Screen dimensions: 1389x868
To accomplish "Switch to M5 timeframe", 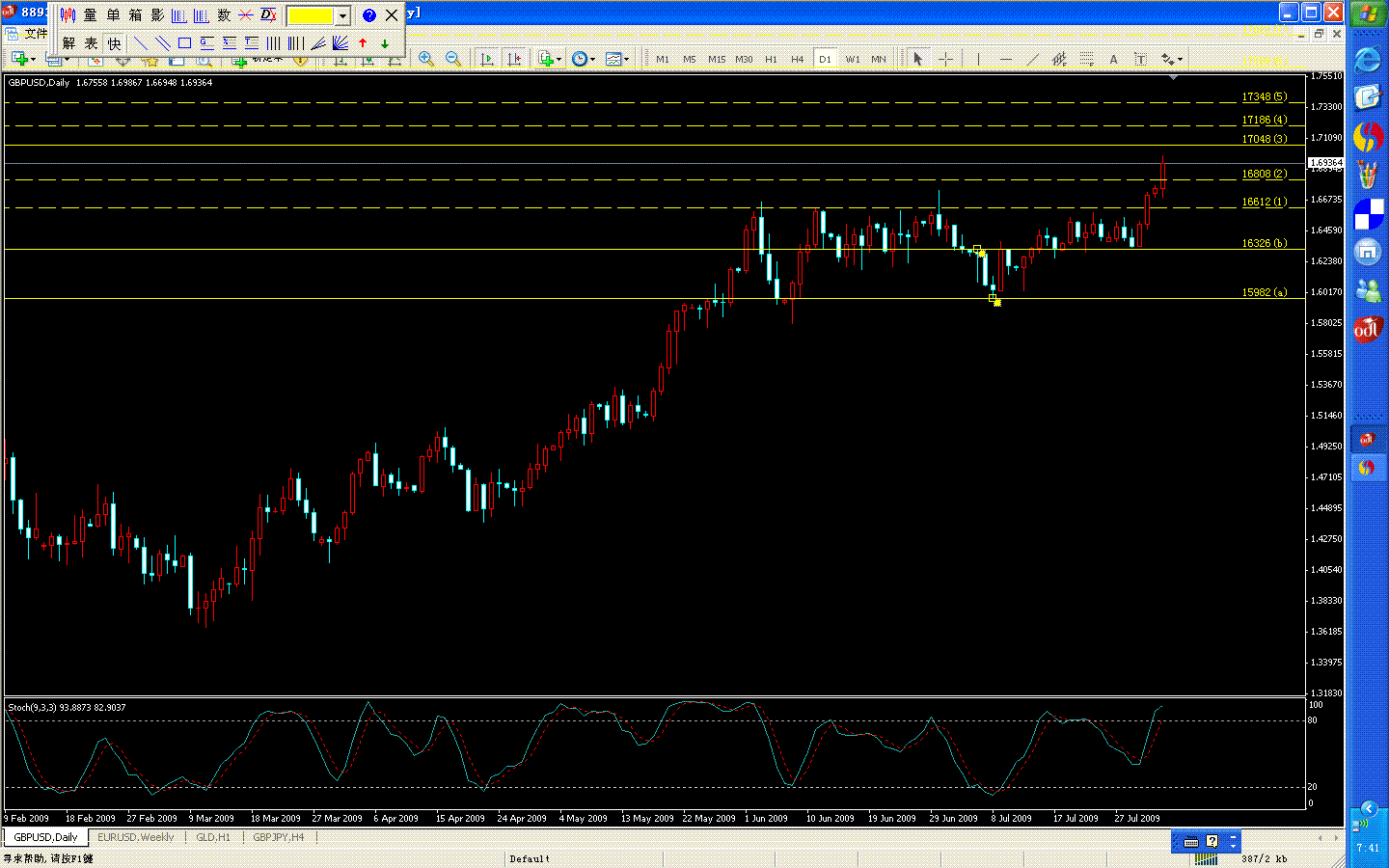I will (690, 59).
